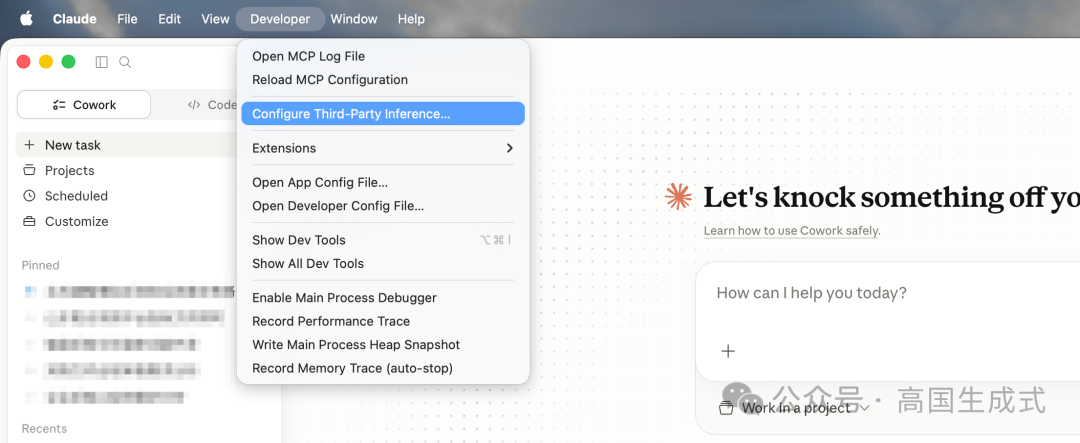This screenshot has height=443, width=1080.
Task: Choose Open App Config File…
Action: point(383,183)
